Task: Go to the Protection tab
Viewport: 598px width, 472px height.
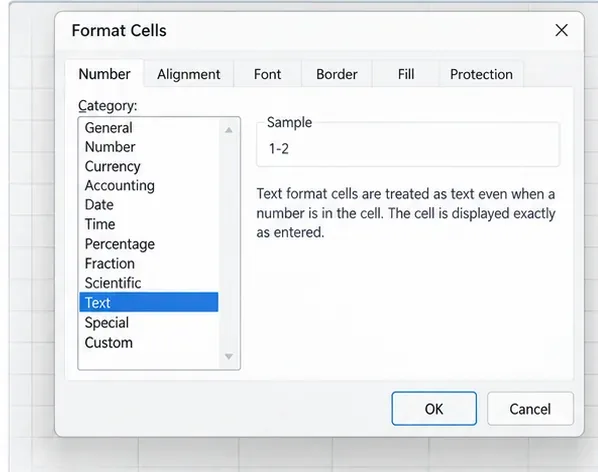Action: tap(481, 74)
